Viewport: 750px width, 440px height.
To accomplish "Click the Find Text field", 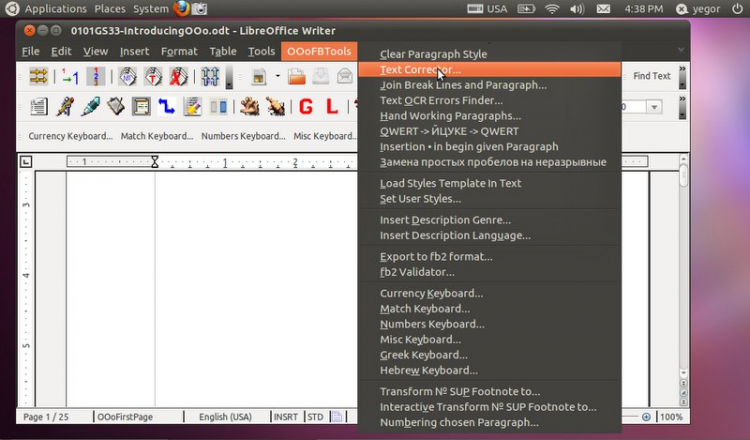I will click(651, 76).
